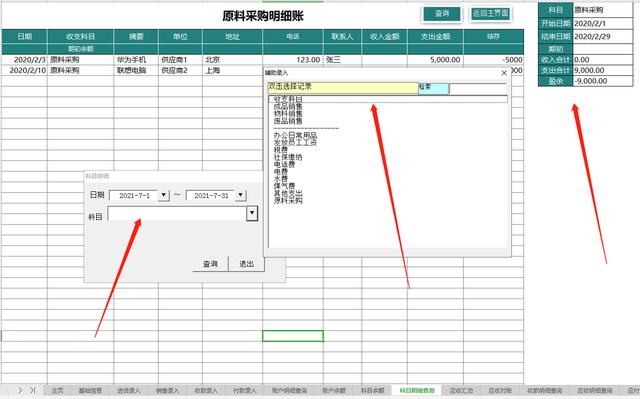
Task: Click the next-sheet arrow in tab bar
Action: pyautogui.click(x=20, y=390)
